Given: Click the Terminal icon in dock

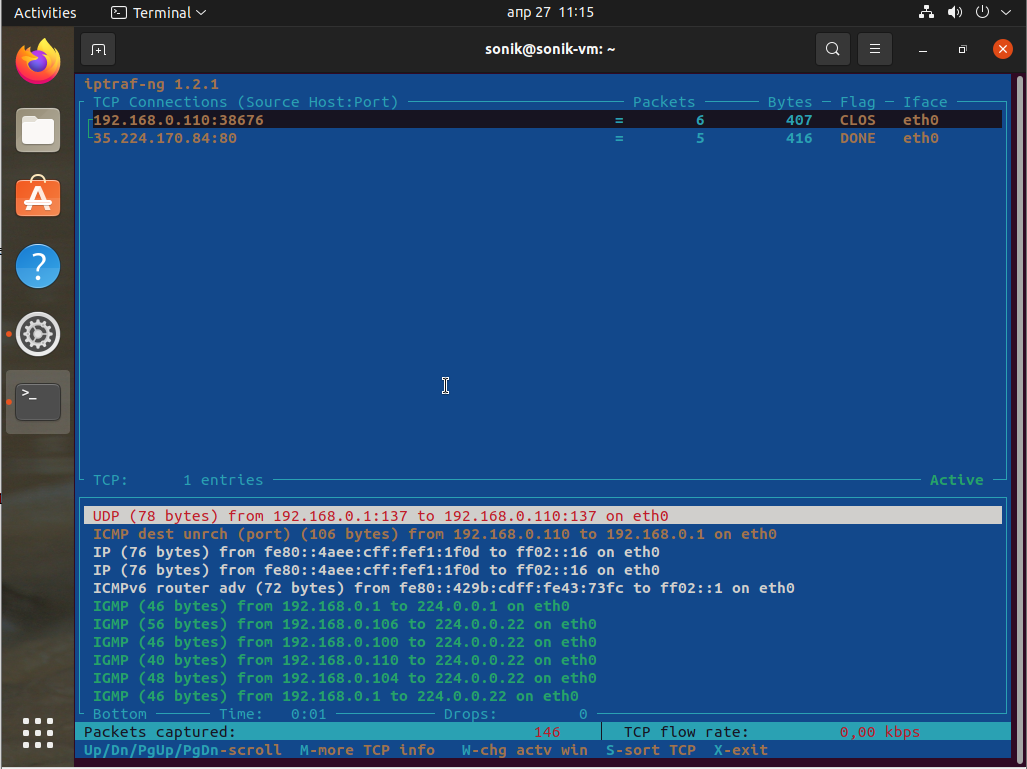Looking at the screenshot, I should 38,402.
